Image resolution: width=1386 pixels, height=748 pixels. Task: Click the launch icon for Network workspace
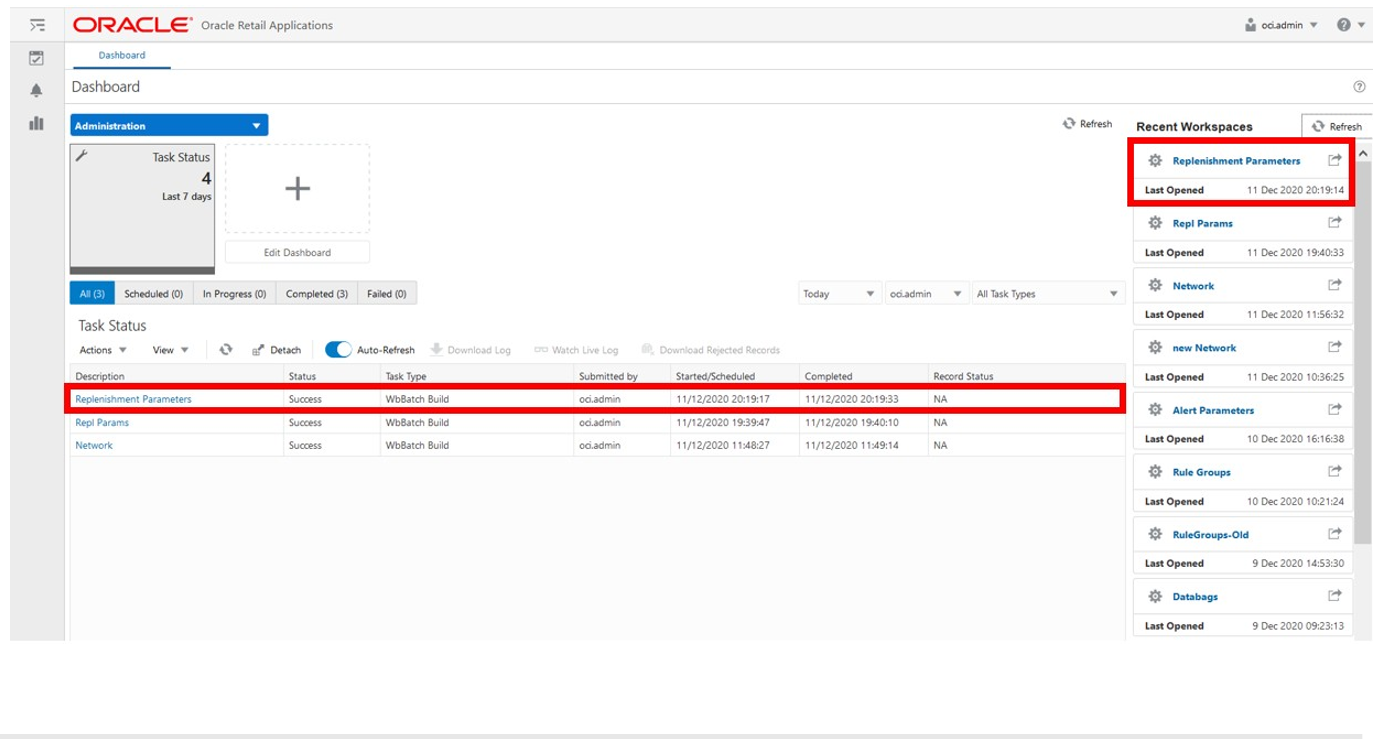pyautogui.click(x=1334, y=285)
